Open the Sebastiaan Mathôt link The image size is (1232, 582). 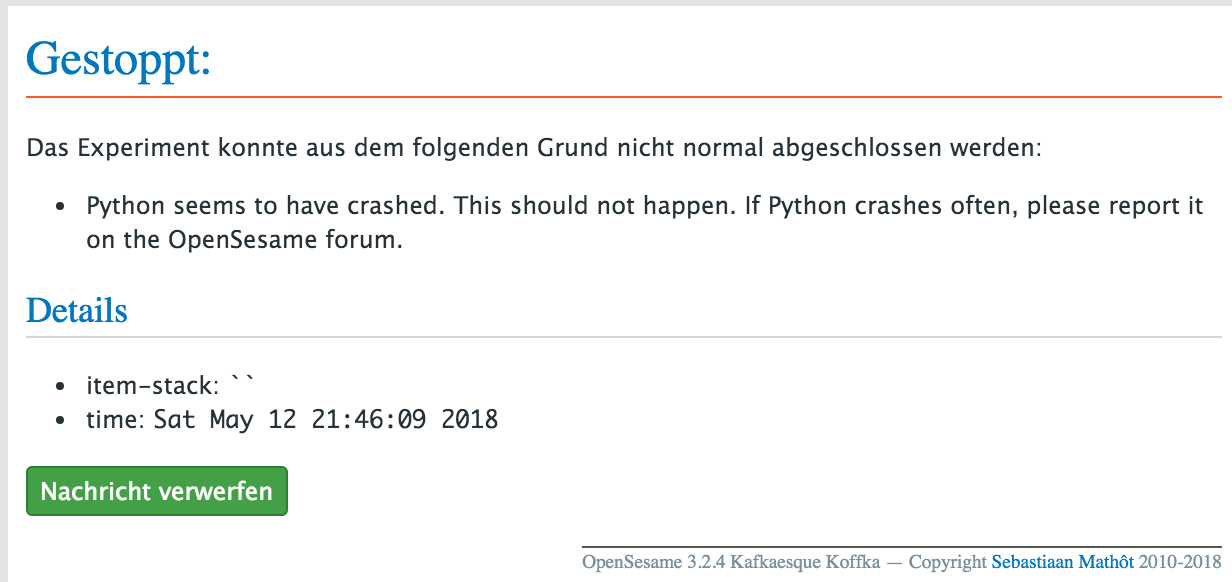pyautogui.click(x=1061, y=562)
